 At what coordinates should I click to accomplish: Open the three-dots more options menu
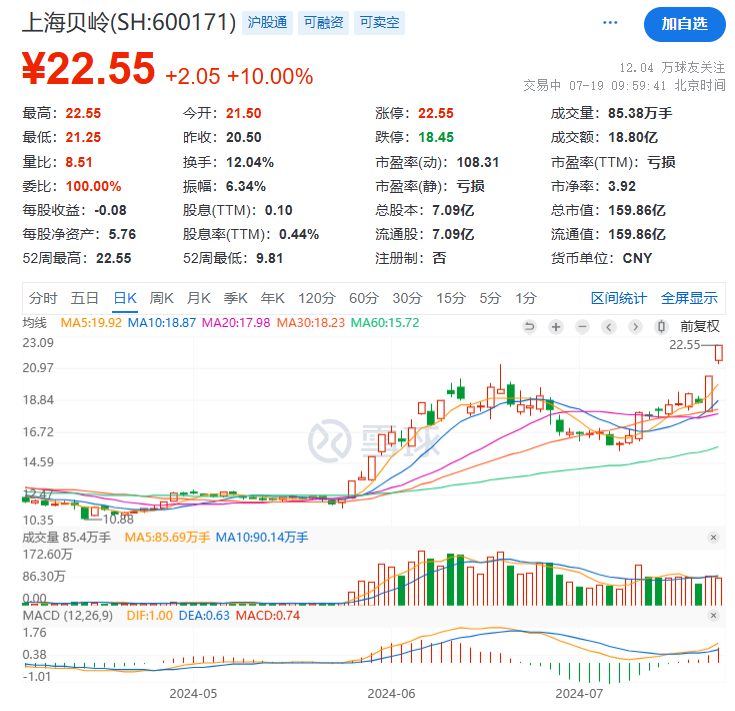pyautogui.click(x=612, y=23)
